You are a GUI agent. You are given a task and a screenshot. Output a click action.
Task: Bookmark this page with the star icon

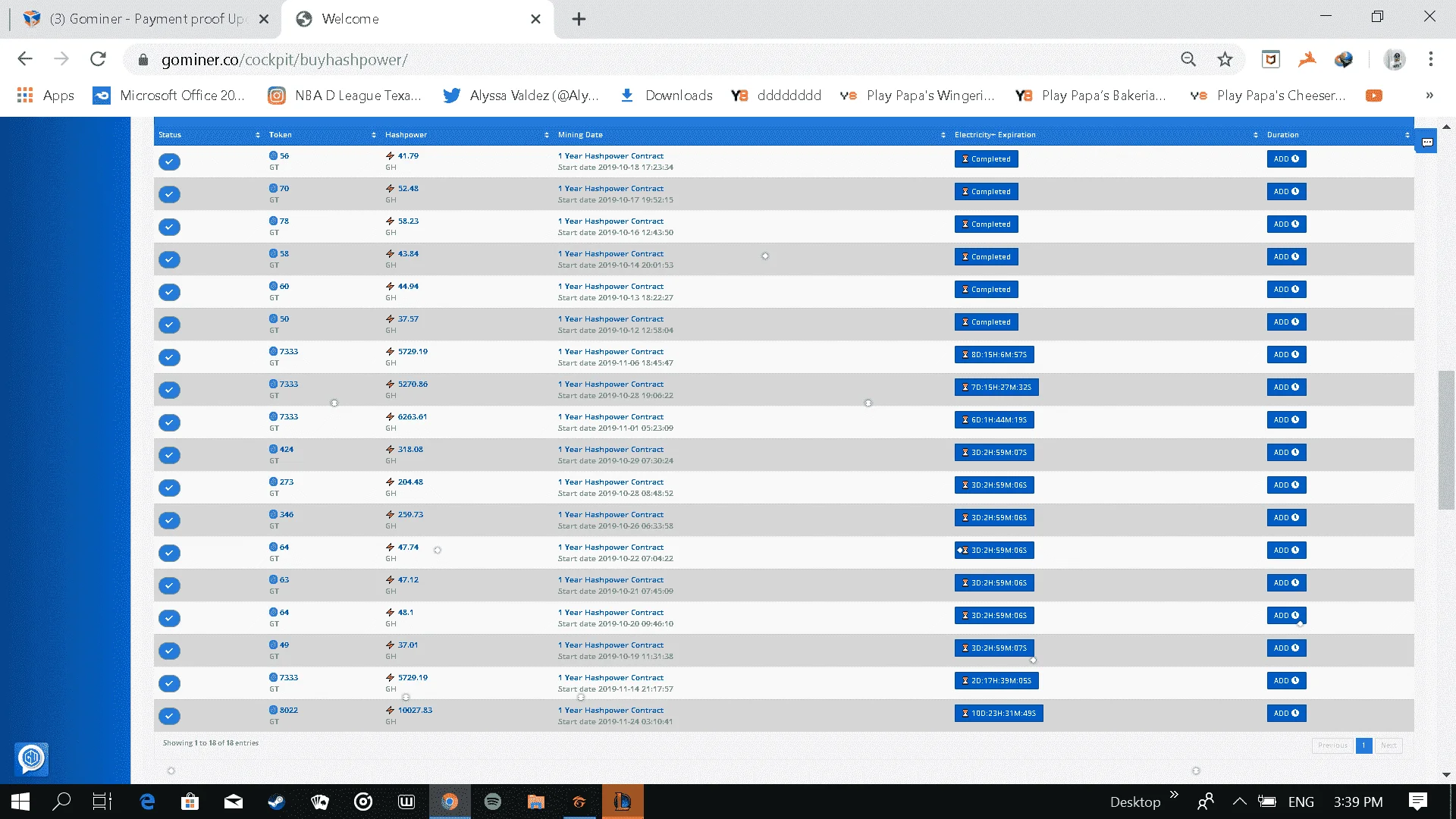click(x=1225, y=59)
